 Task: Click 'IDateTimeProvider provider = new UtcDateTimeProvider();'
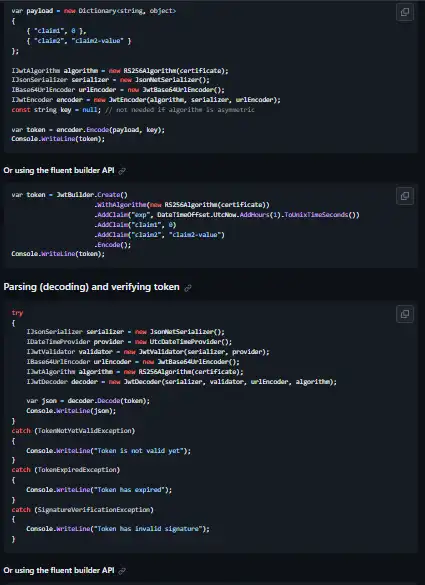coord(129,342)
